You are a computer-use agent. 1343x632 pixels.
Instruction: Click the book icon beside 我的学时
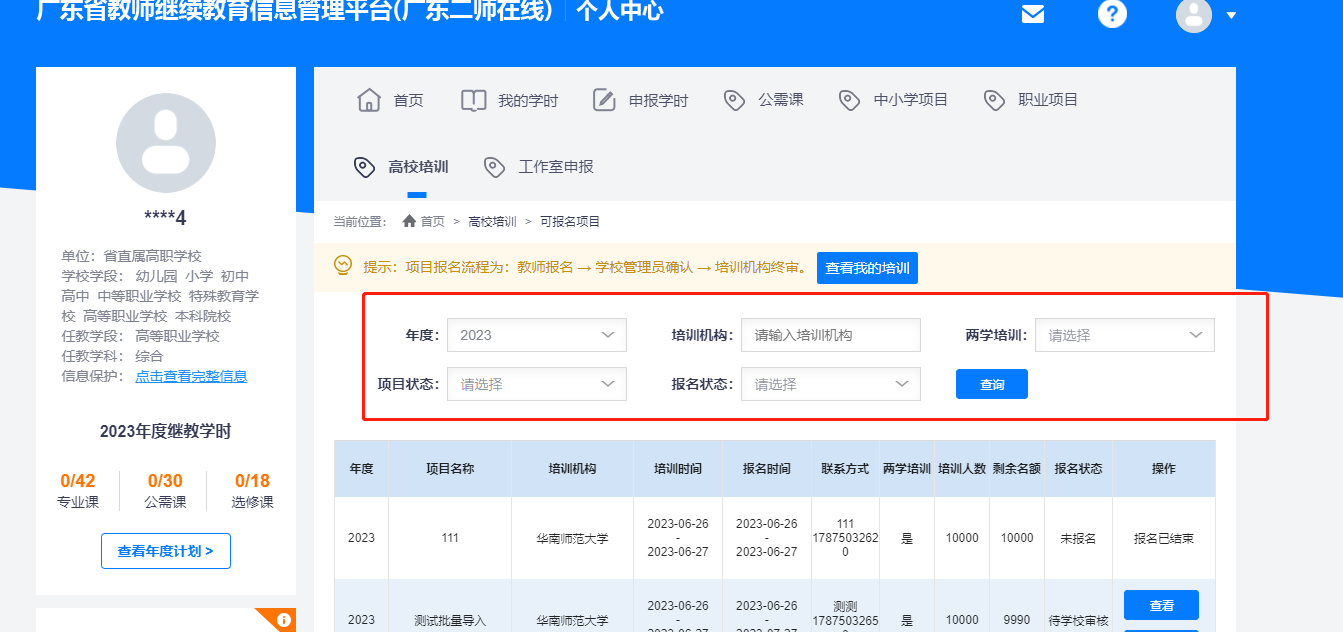(473, 100)
